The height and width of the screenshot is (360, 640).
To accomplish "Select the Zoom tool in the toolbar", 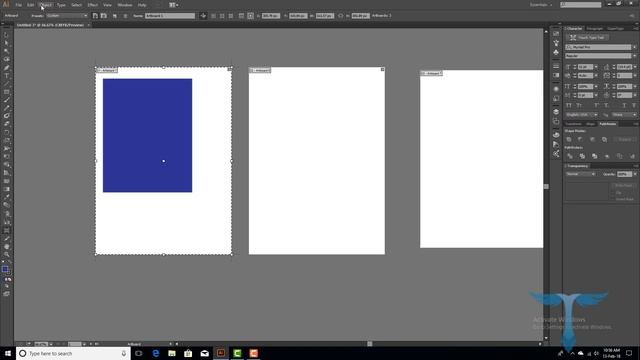I will click(x=6, y=255).
